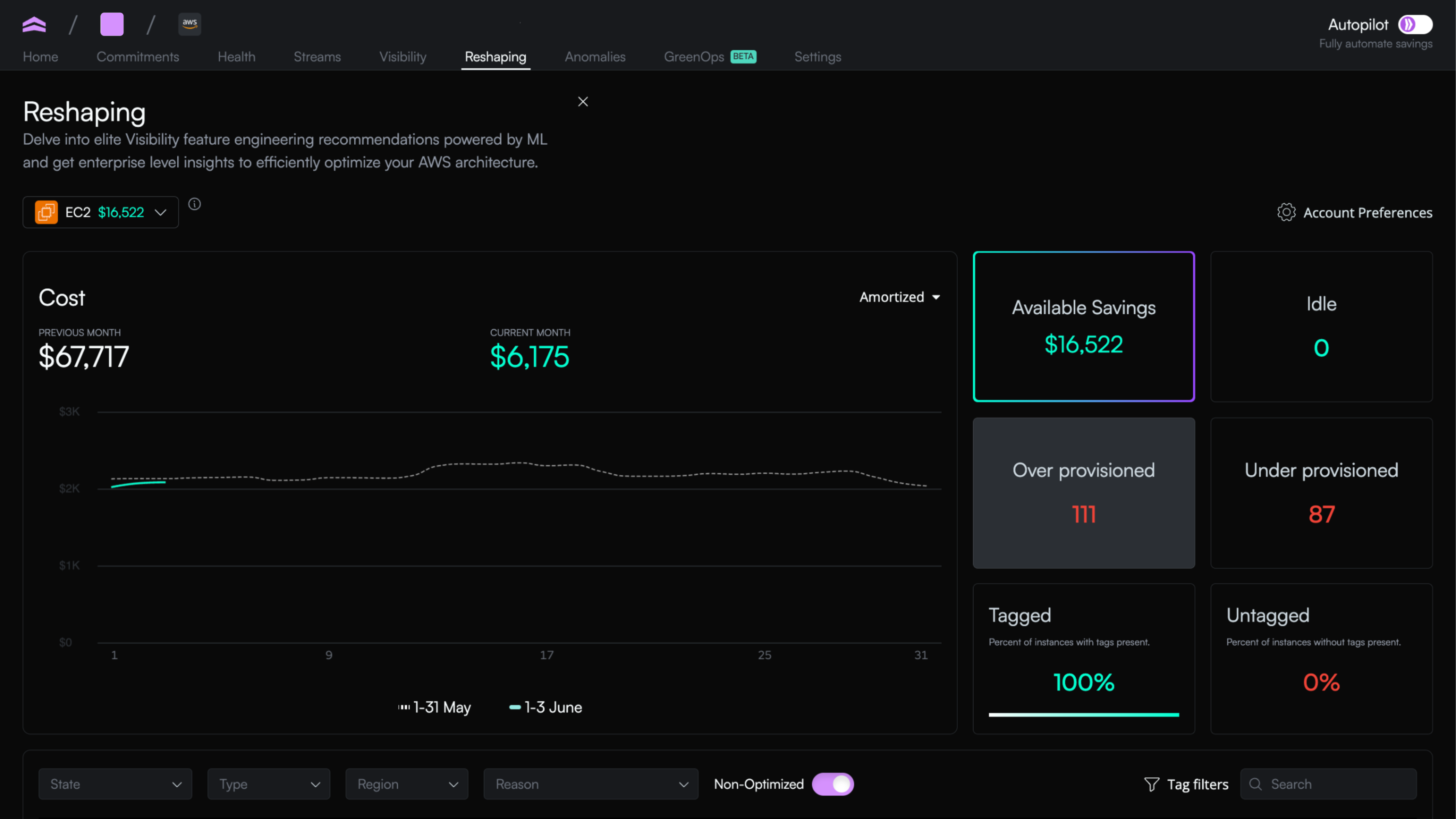
Task: Expand the EC2 service dropdown
Action: click(x=160, y=212)
